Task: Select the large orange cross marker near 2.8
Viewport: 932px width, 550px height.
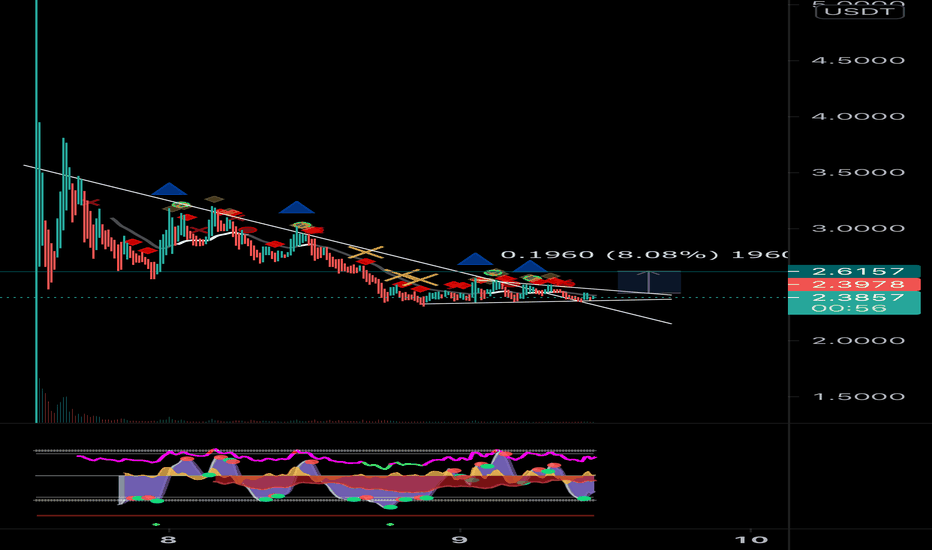Action: 366,253
